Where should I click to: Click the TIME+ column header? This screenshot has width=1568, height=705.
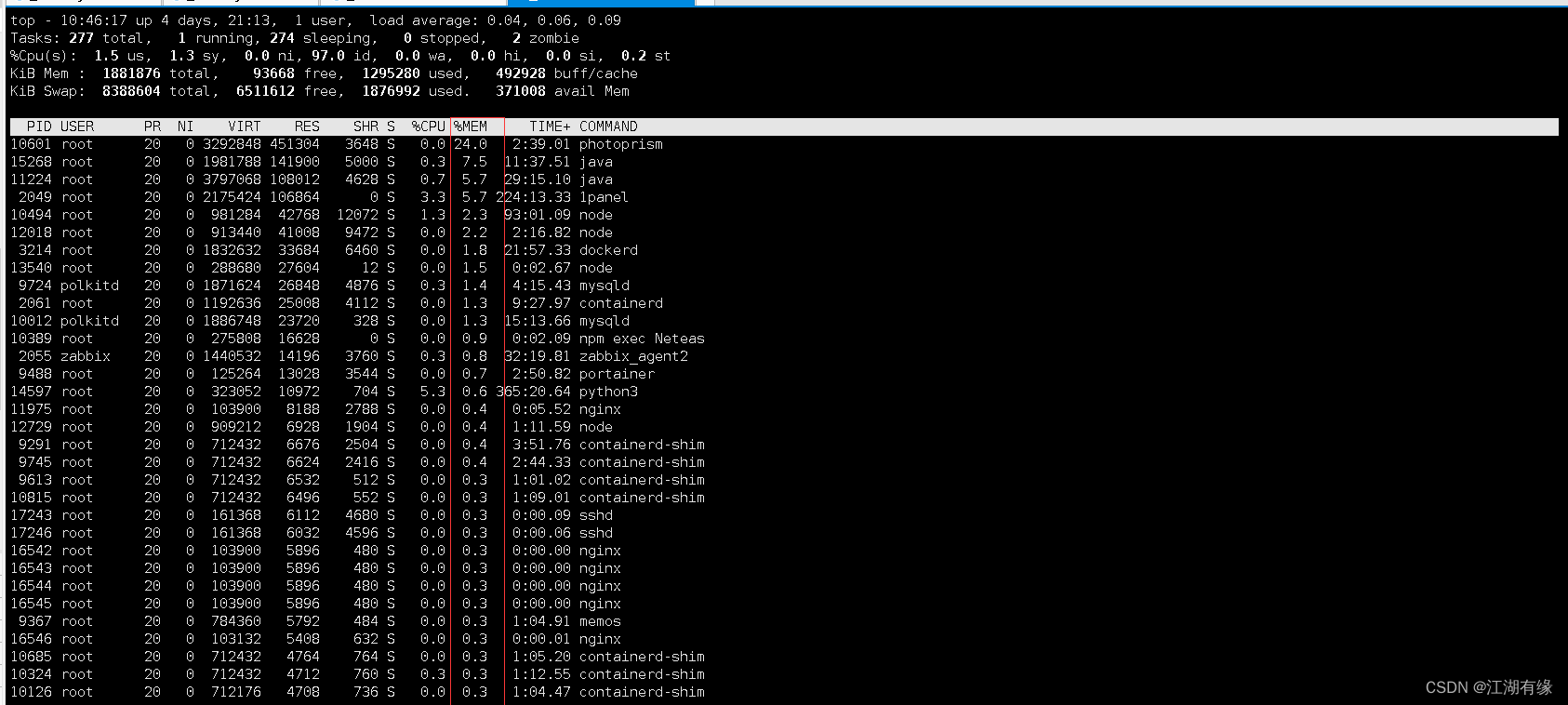(551, 126)
